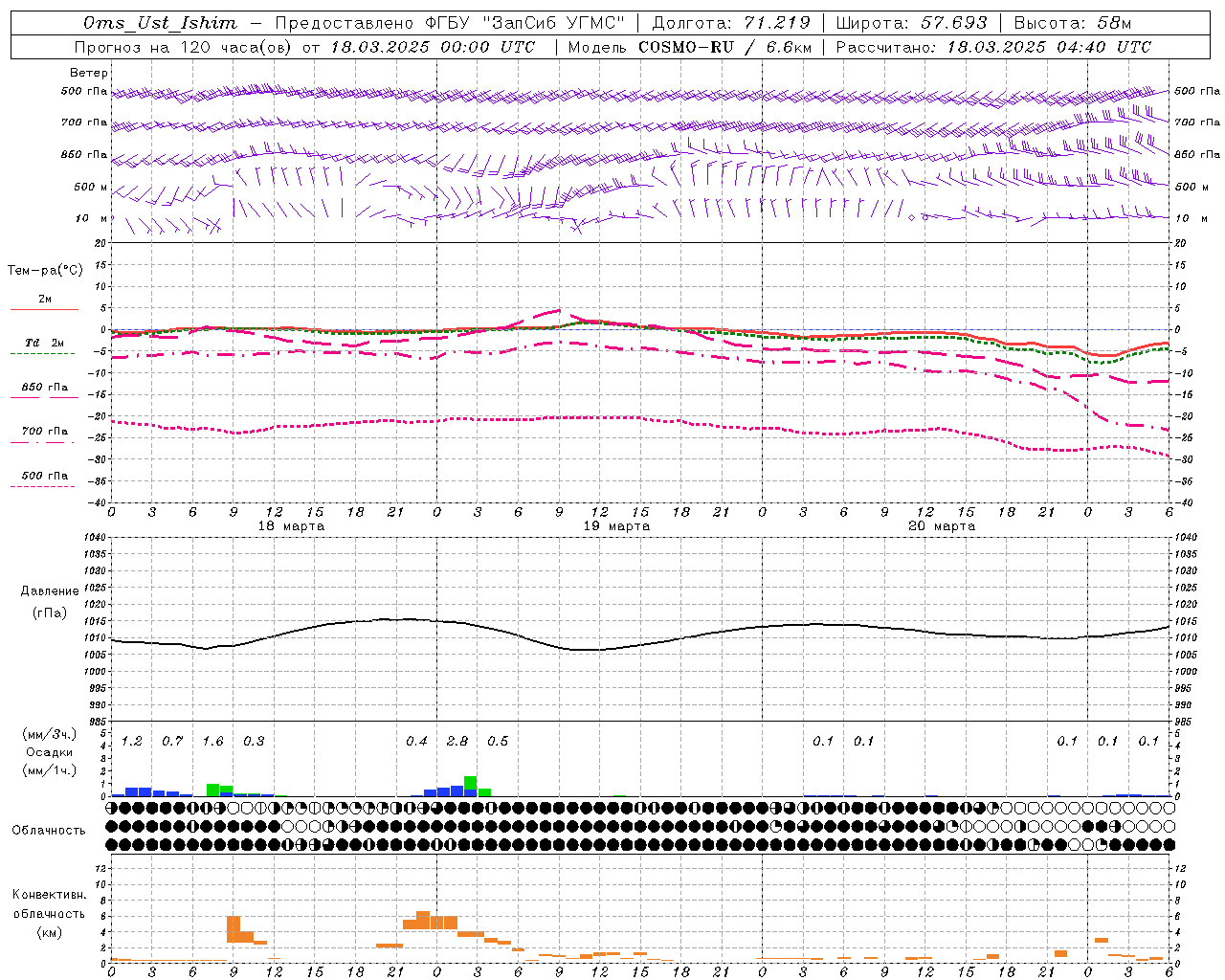This screenshot has height=980, width=1225.
Task: Click the 3-hour precipitation total 0.3
Action: point(254,742)
